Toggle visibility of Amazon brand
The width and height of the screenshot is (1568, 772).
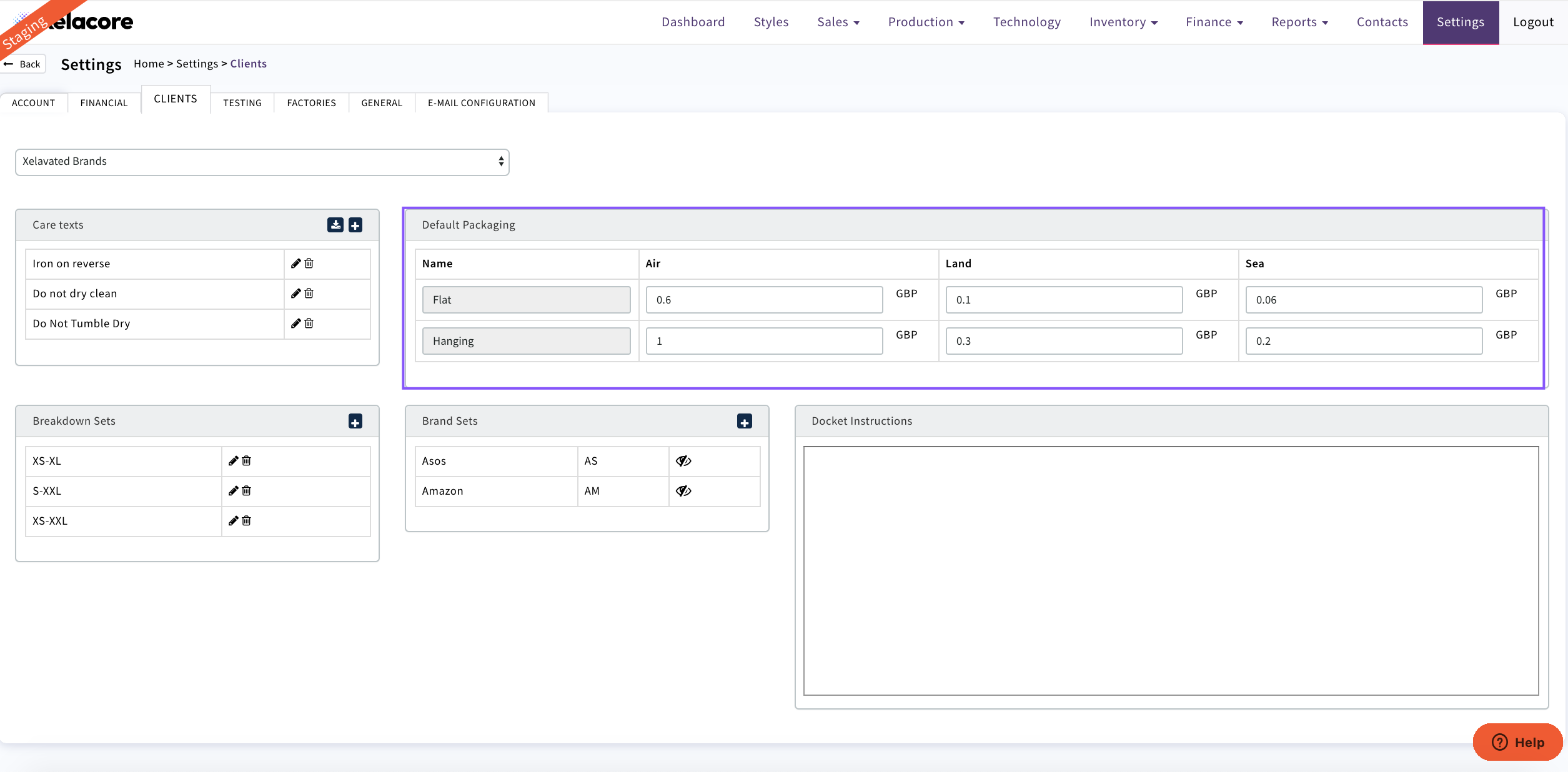tap(683, 491)
